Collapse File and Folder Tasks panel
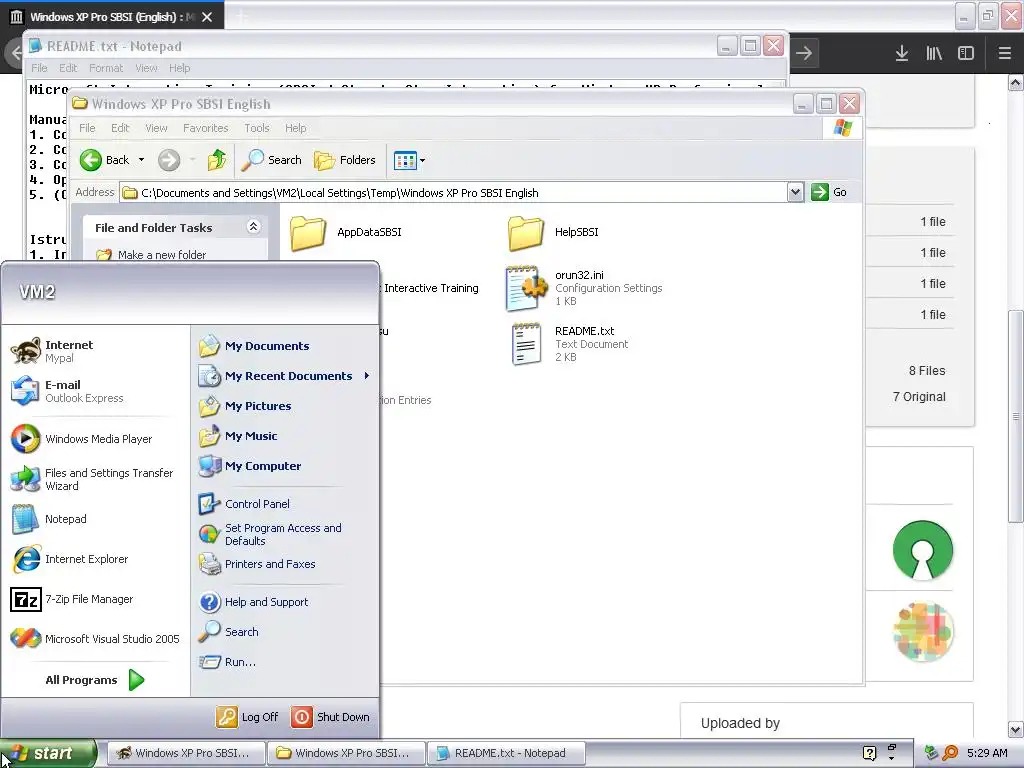 [253, 227]
